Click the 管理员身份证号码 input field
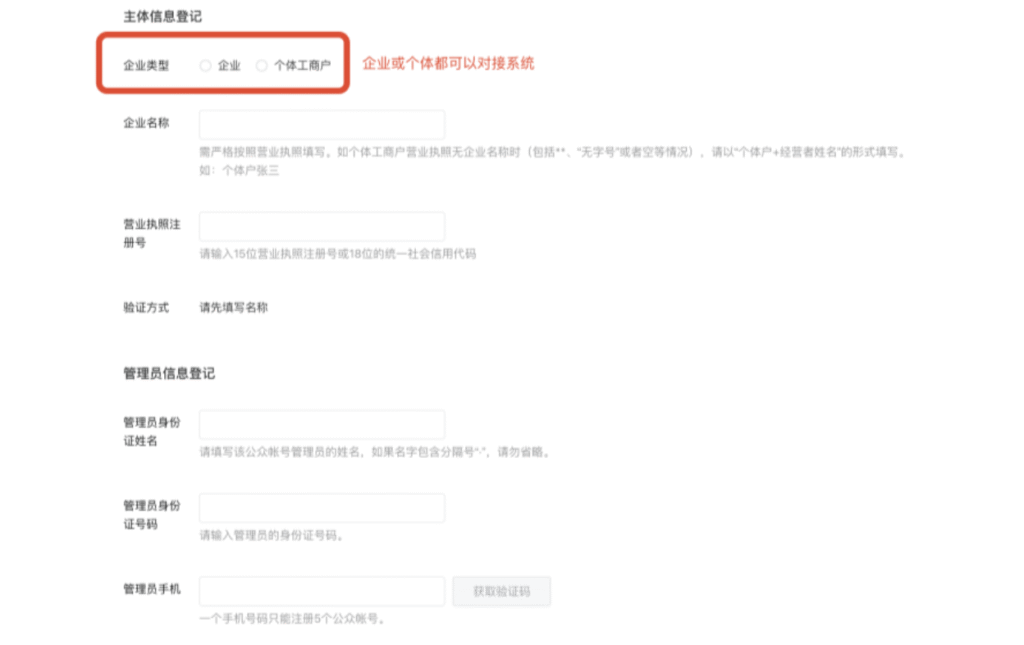1024x645 pixels. point(321,507)
